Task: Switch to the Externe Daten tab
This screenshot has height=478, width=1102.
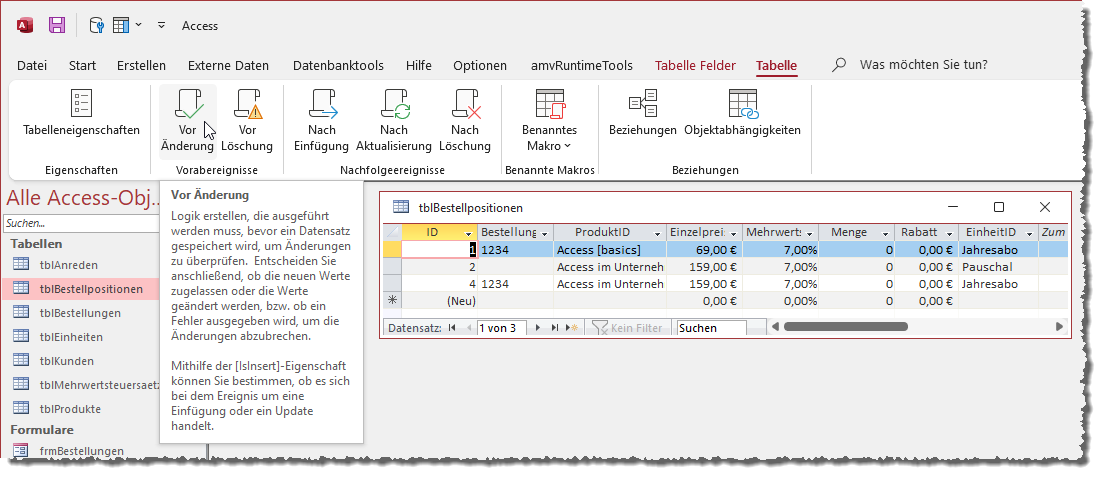Action: pos(228,65)
